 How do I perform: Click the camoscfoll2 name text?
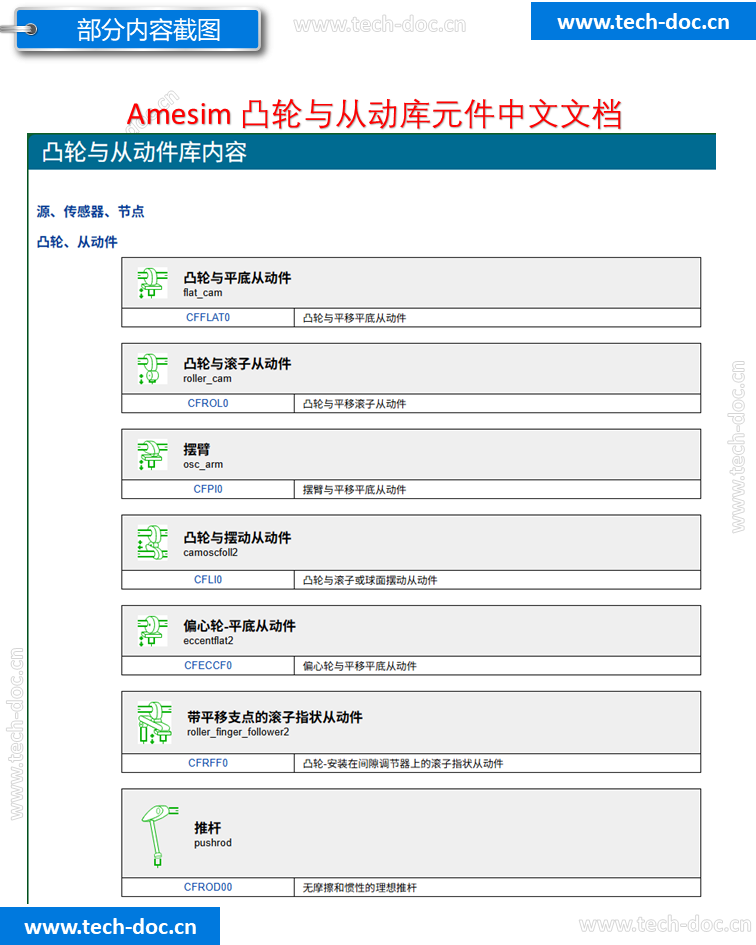(211, 553)
